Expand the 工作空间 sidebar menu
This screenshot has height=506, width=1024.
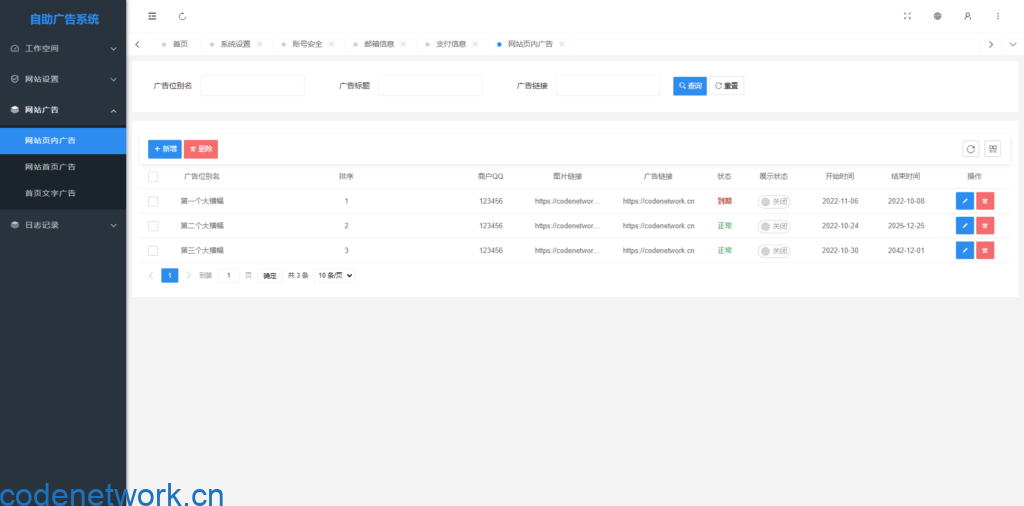point(63,48)
